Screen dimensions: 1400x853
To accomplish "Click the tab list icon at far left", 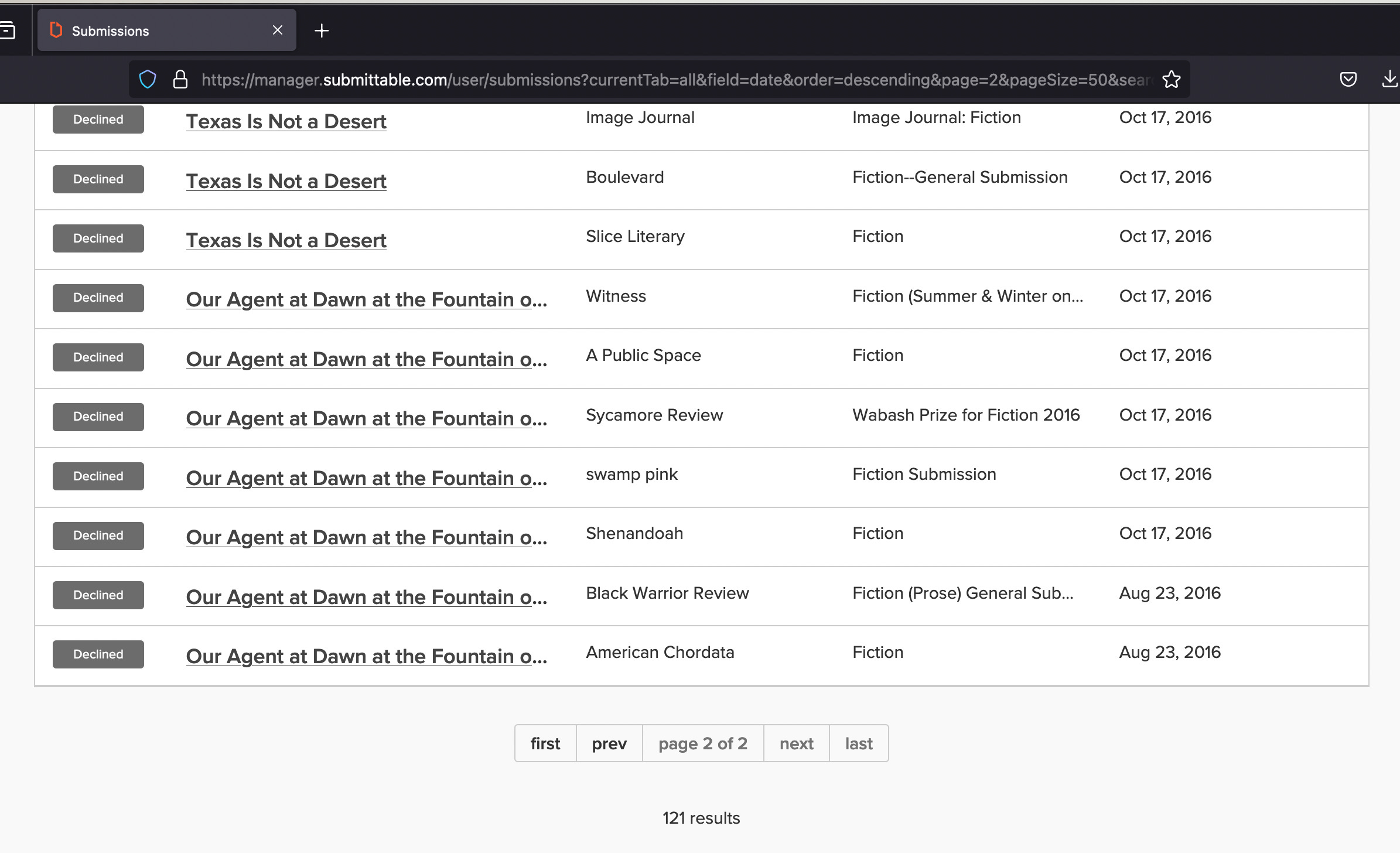I will tap(8, 30).
